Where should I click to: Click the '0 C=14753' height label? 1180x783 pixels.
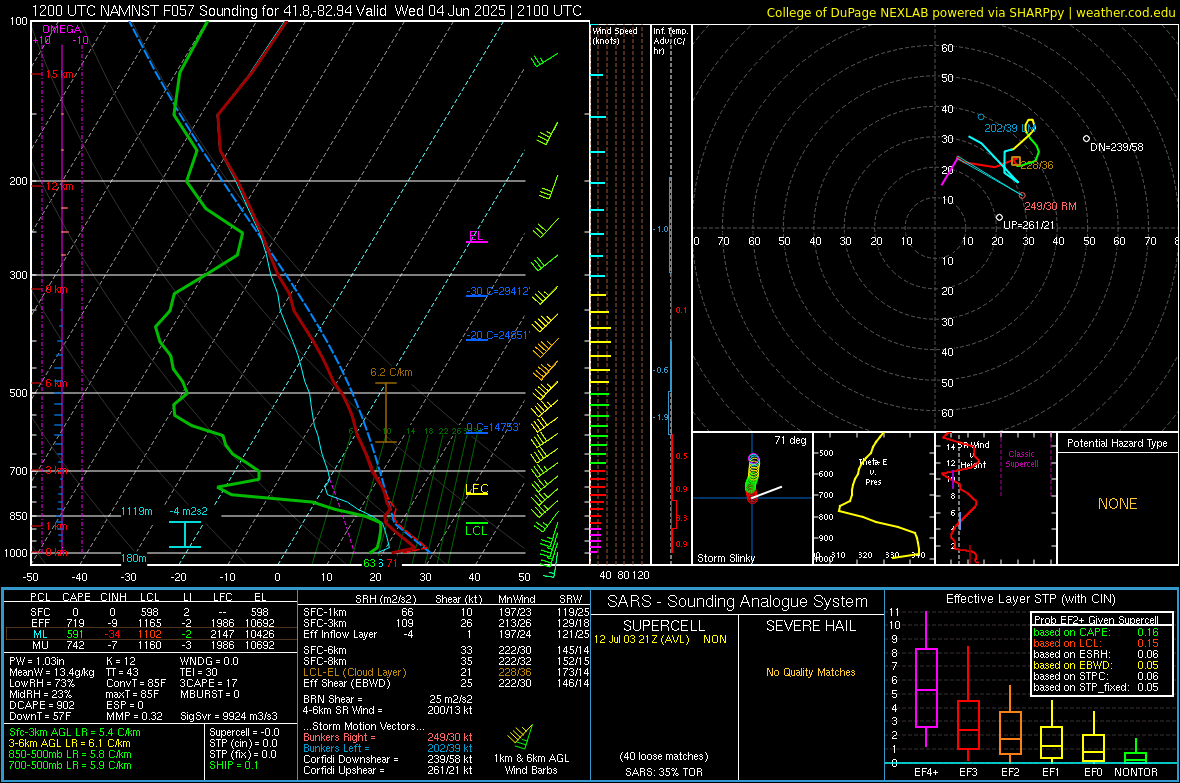(x=492, y=427)
